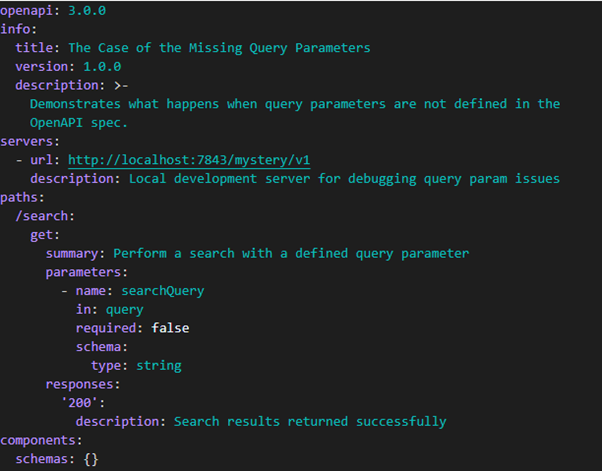Place cursor on the info key
602x471 pixels.
pyautogui.click(x=15, y=29)
